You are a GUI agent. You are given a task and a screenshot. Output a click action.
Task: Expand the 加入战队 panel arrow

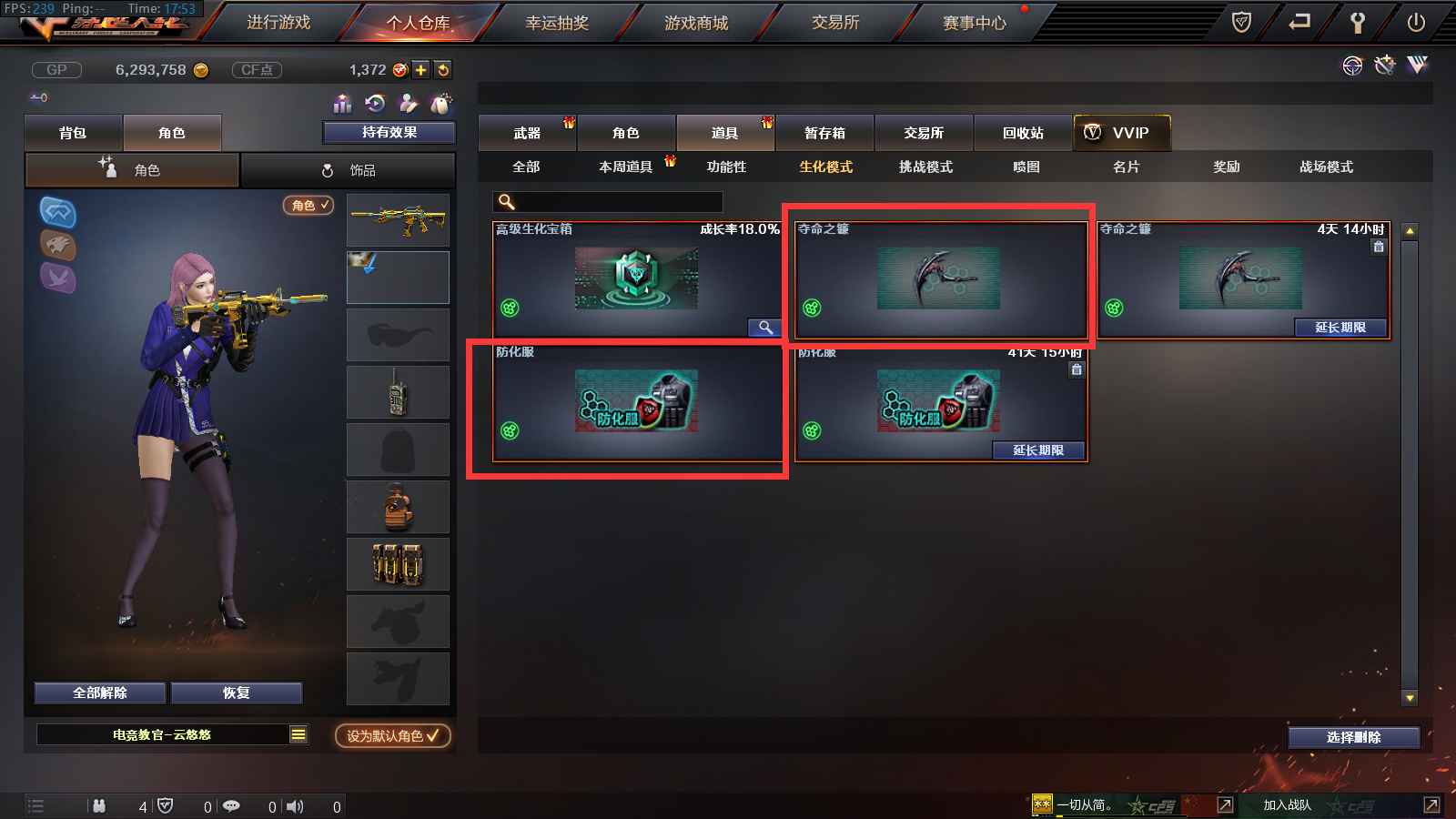point(1431,804)
